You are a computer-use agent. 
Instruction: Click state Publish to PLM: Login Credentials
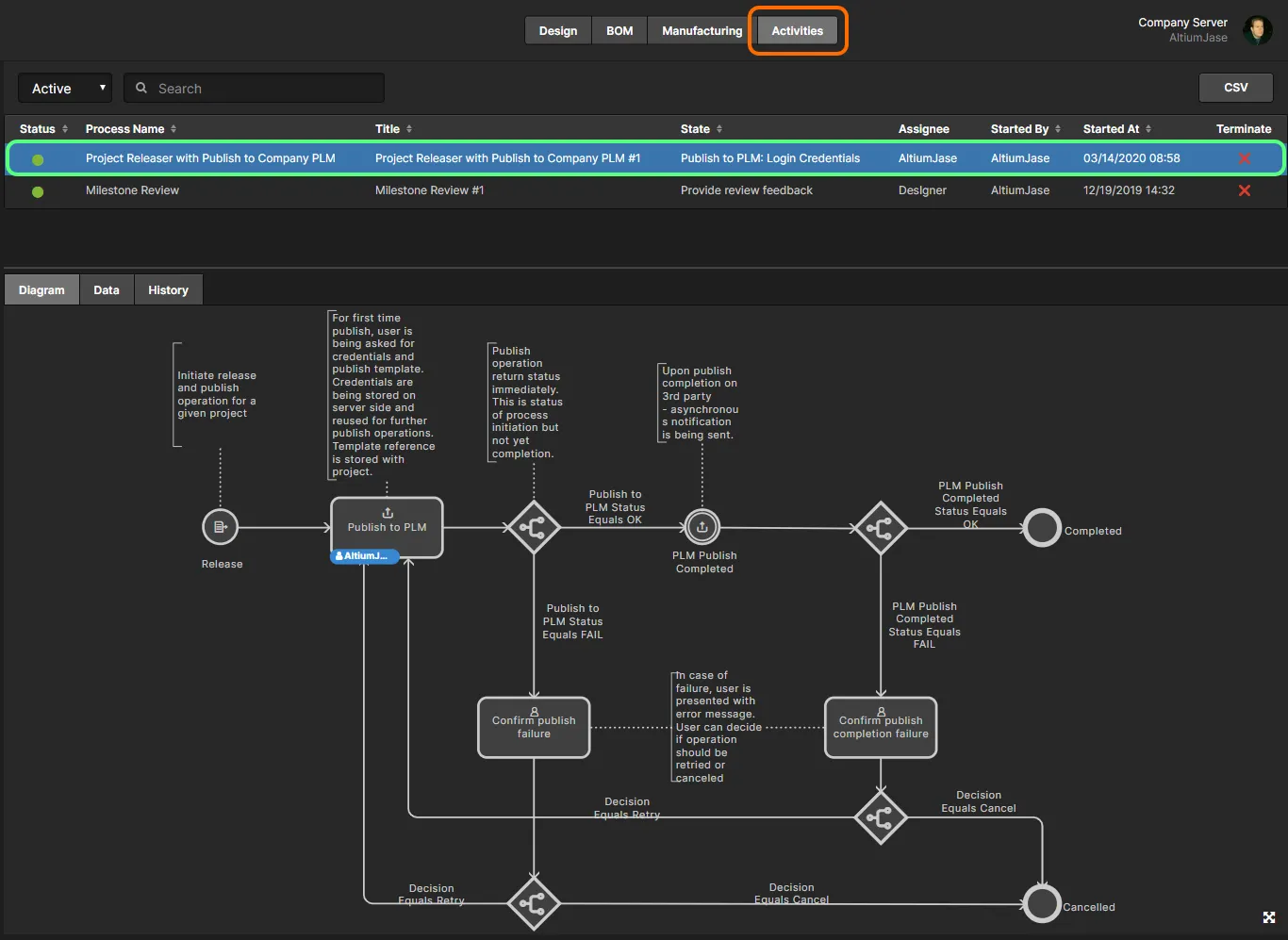click(769, 158)
